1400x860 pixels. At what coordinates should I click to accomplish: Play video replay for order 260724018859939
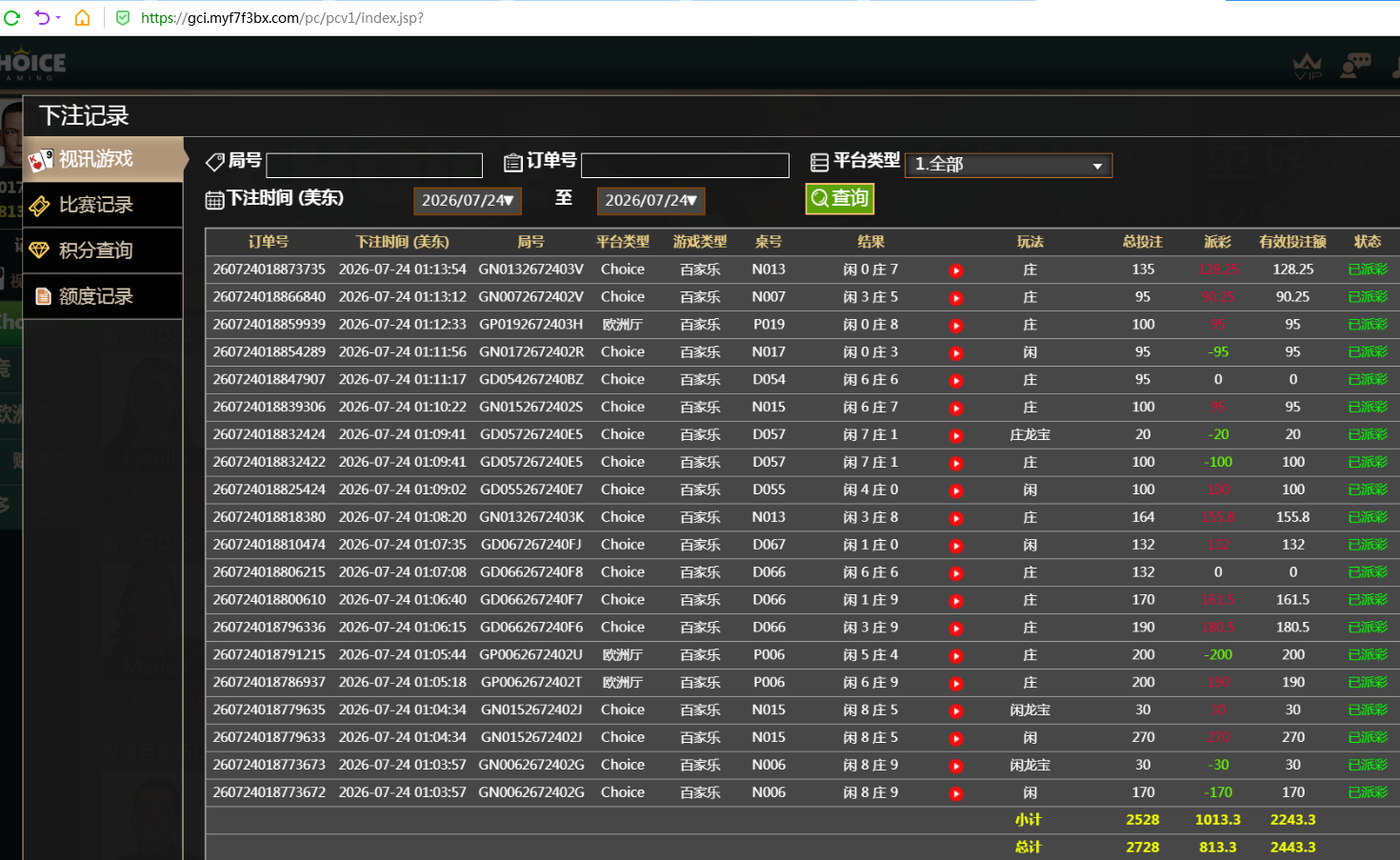pyautogui.click(x=956, y=326)
